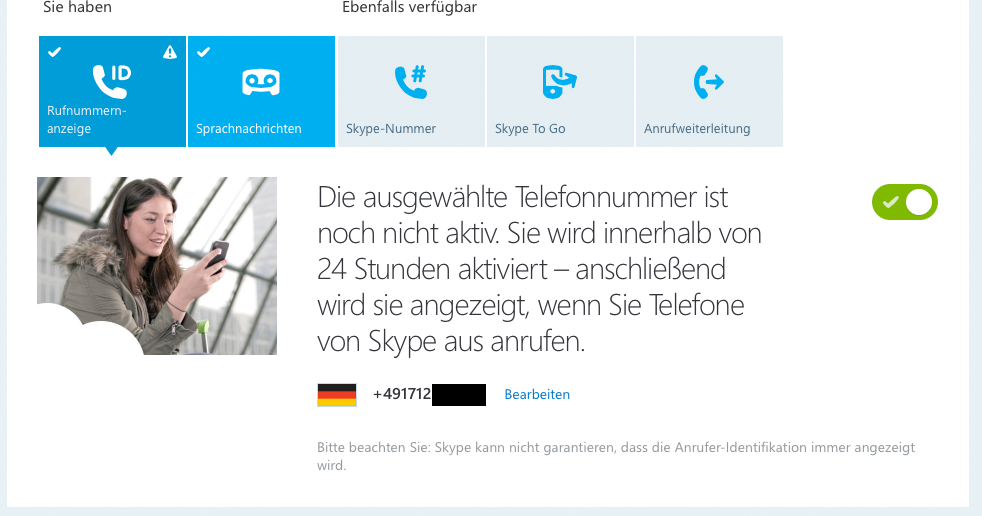
Task: Click the Bearbeiten link
Action: tap(537, 395)
